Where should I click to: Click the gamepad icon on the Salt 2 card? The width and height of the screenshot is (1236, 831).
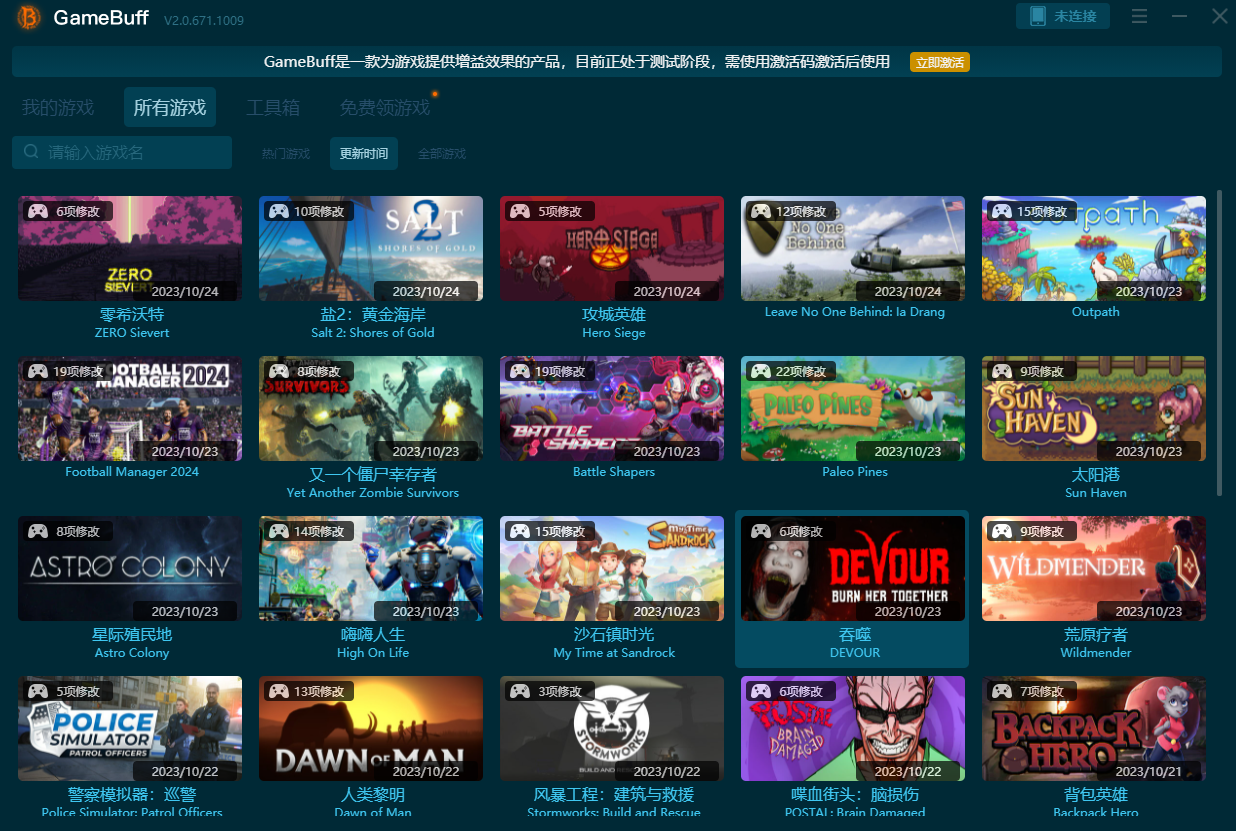tap(279, 211)
